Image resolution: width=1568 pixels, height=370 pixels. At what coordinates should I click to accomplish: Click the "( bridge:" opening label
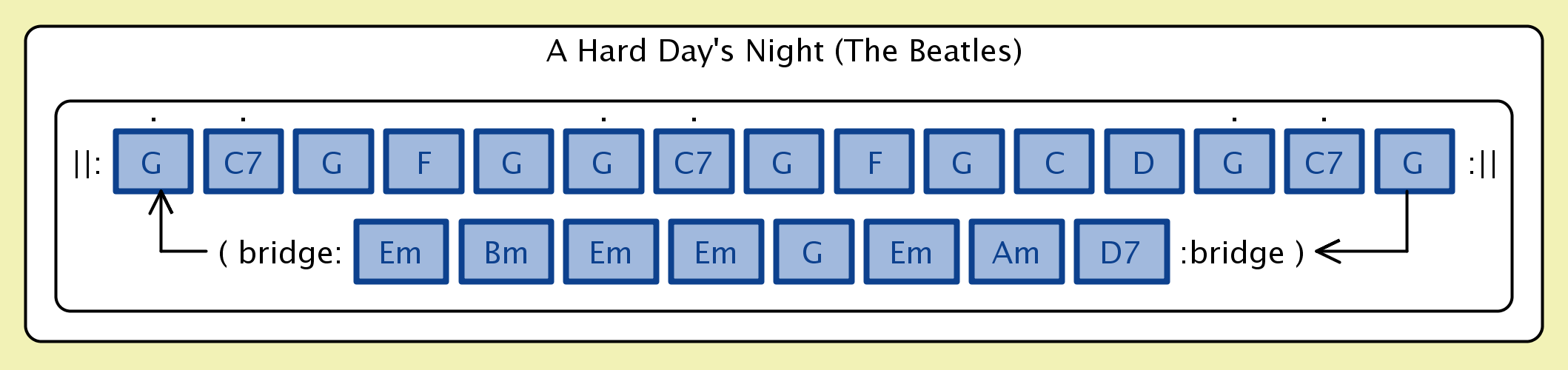click(x=281, y=253)
